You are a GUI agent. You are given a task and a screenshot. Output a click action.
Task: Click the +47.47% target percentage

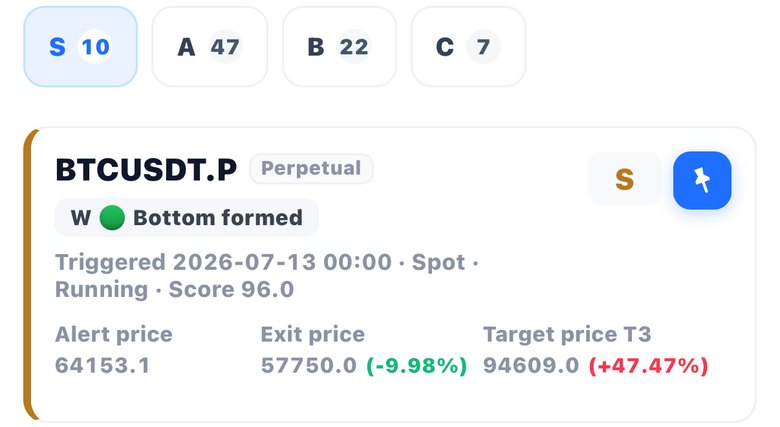point(648,365)
